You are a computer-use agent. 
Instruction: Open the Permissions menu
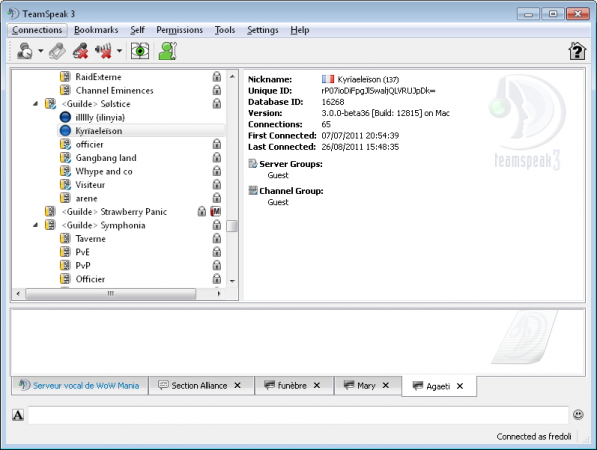tap(179, 30)
